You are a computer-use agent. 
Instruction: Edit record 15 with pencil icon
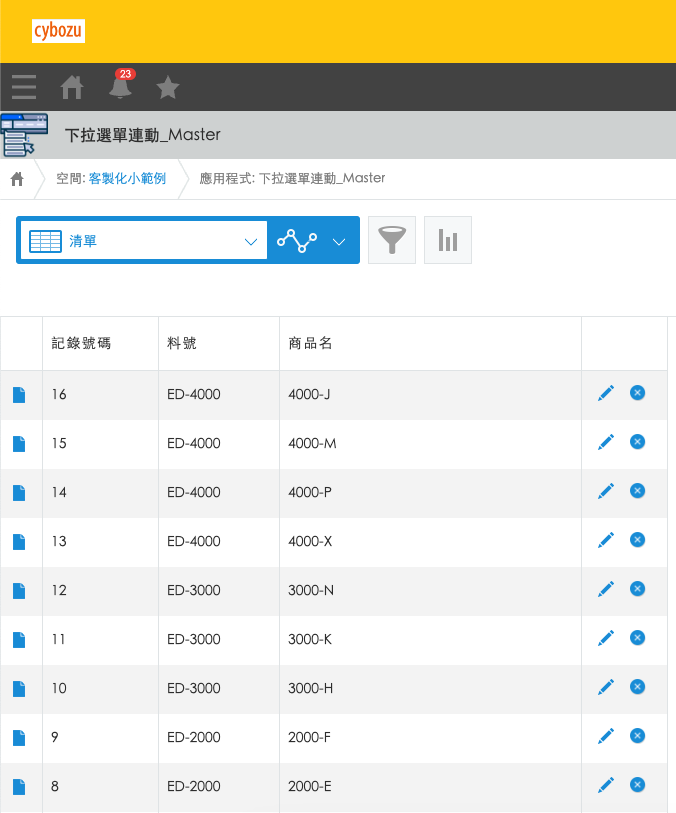coord(605,442)
